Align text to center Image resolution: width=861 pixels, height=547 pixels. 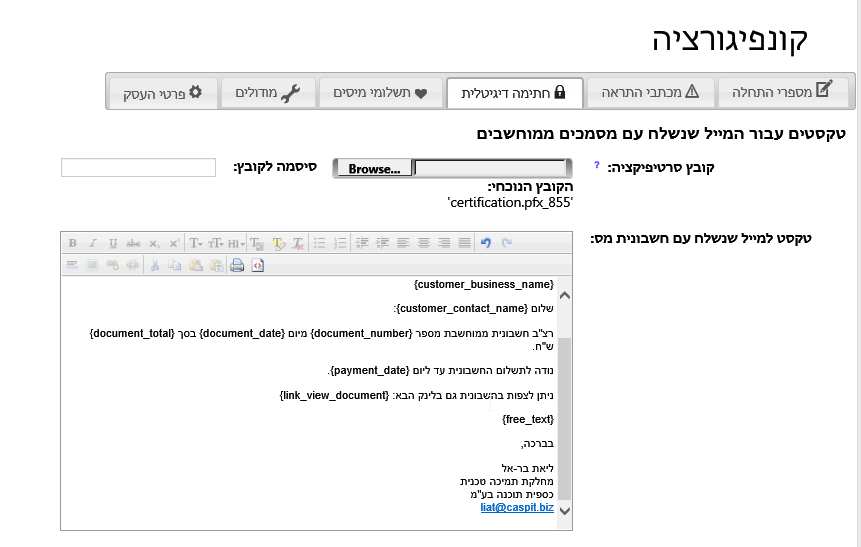[x=423, y=243]
